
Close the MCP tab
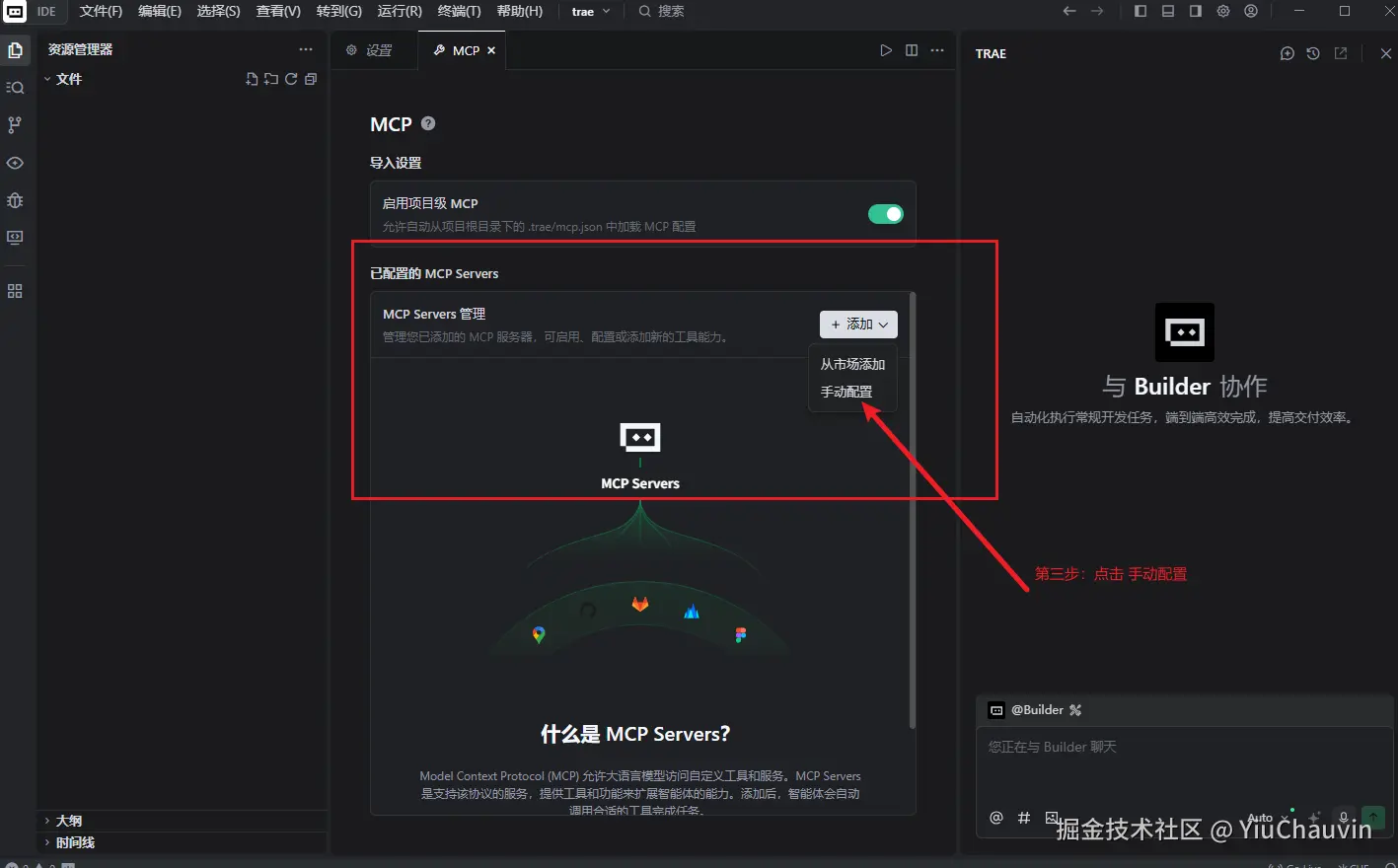[491, 50]
